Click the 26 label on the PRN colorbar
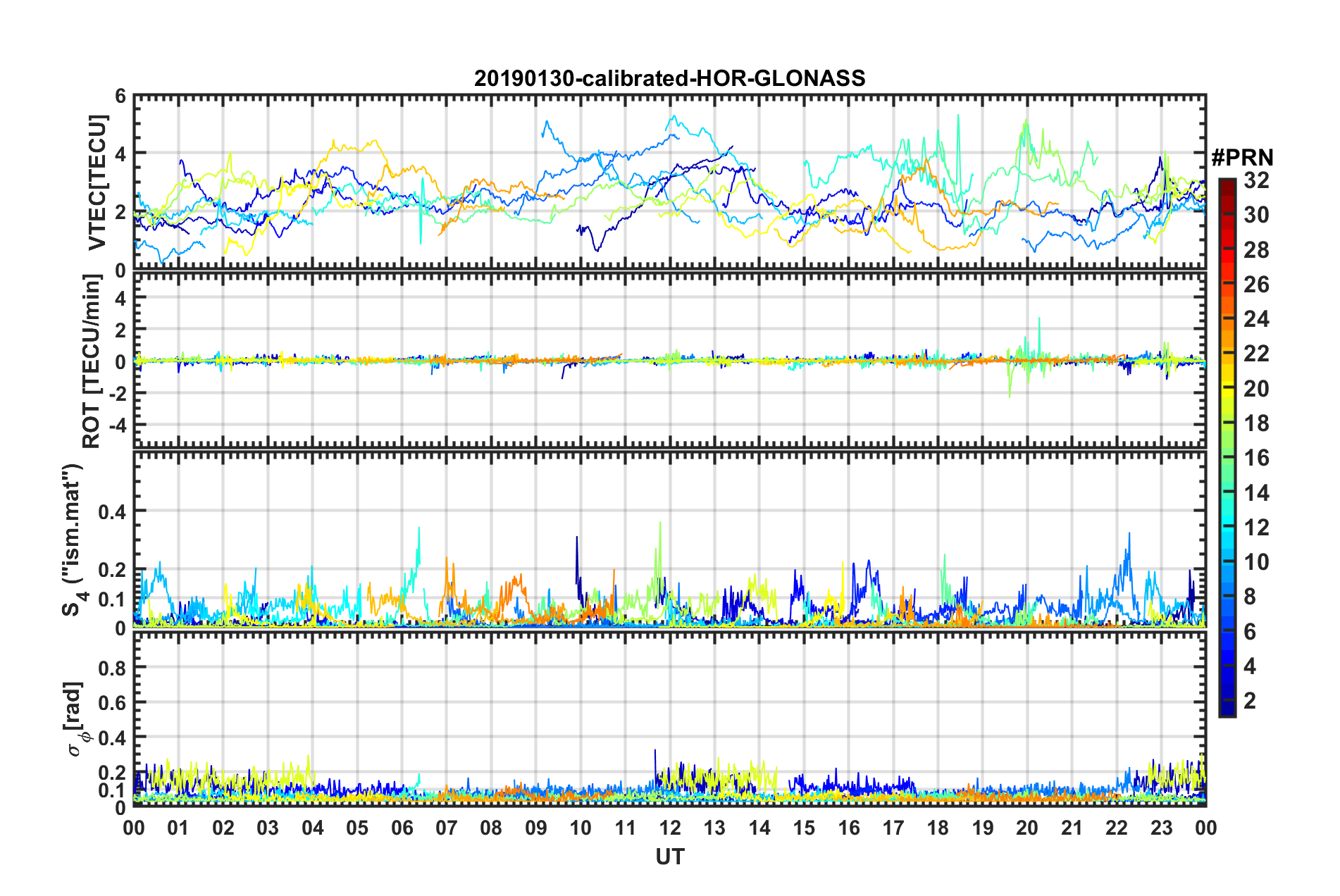The height and width of the screenshot is (896, 1340). (x=1256, y=285)
